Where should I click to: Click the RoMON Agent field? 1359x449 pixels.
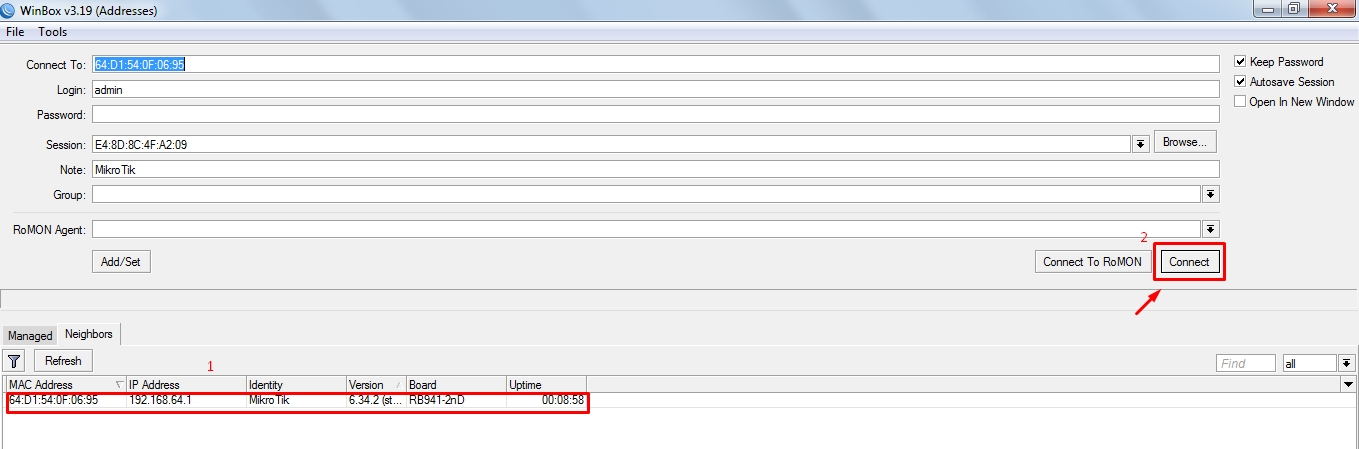click(646, 229)
